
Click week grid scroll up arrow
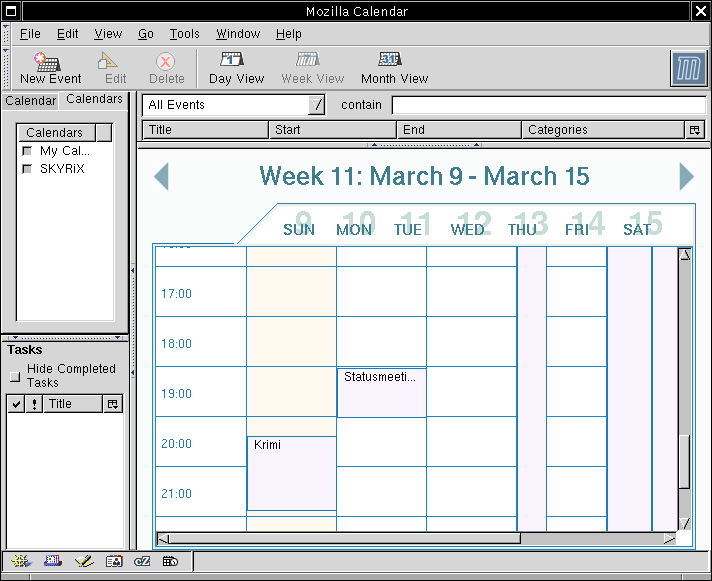(685, 254)
